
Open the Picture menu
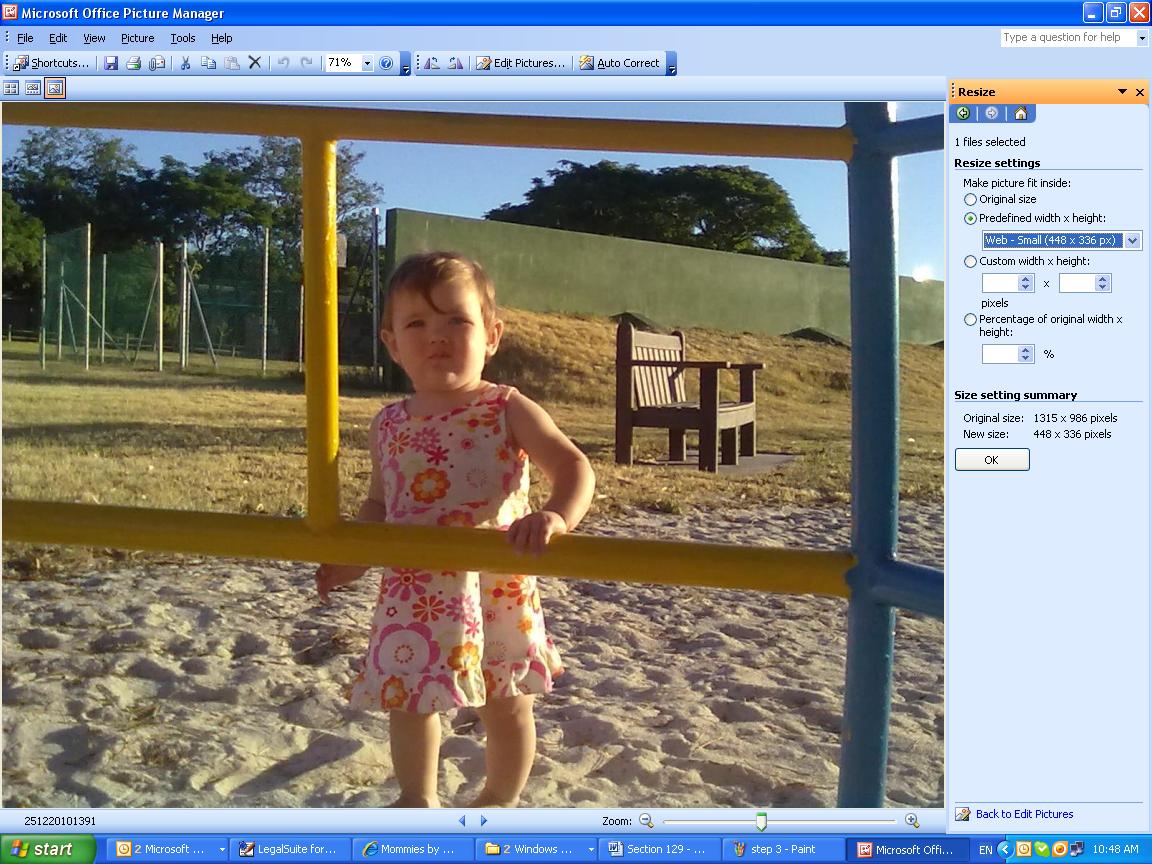point(137,38)
